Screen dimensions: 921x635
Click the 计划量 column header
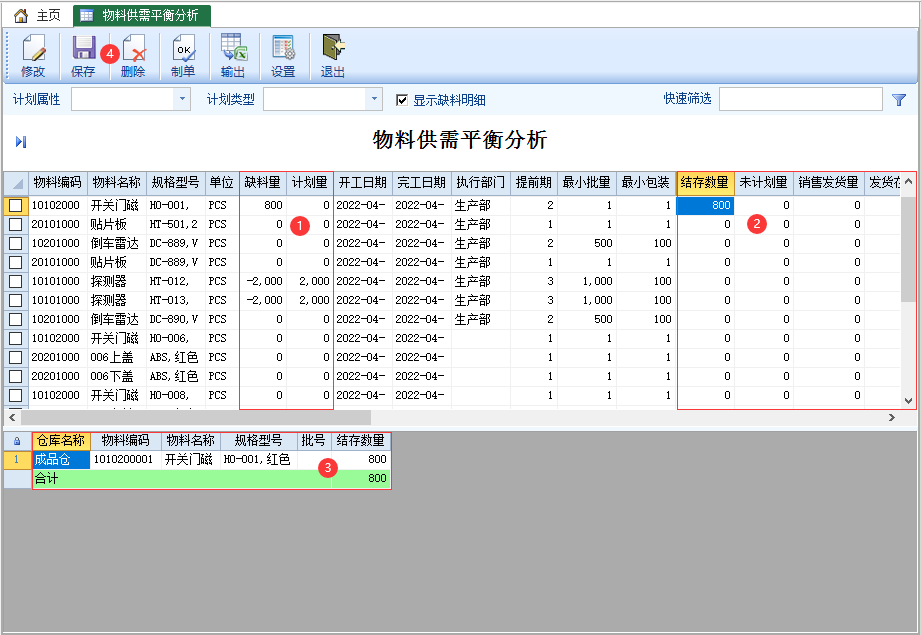(310, 183)
